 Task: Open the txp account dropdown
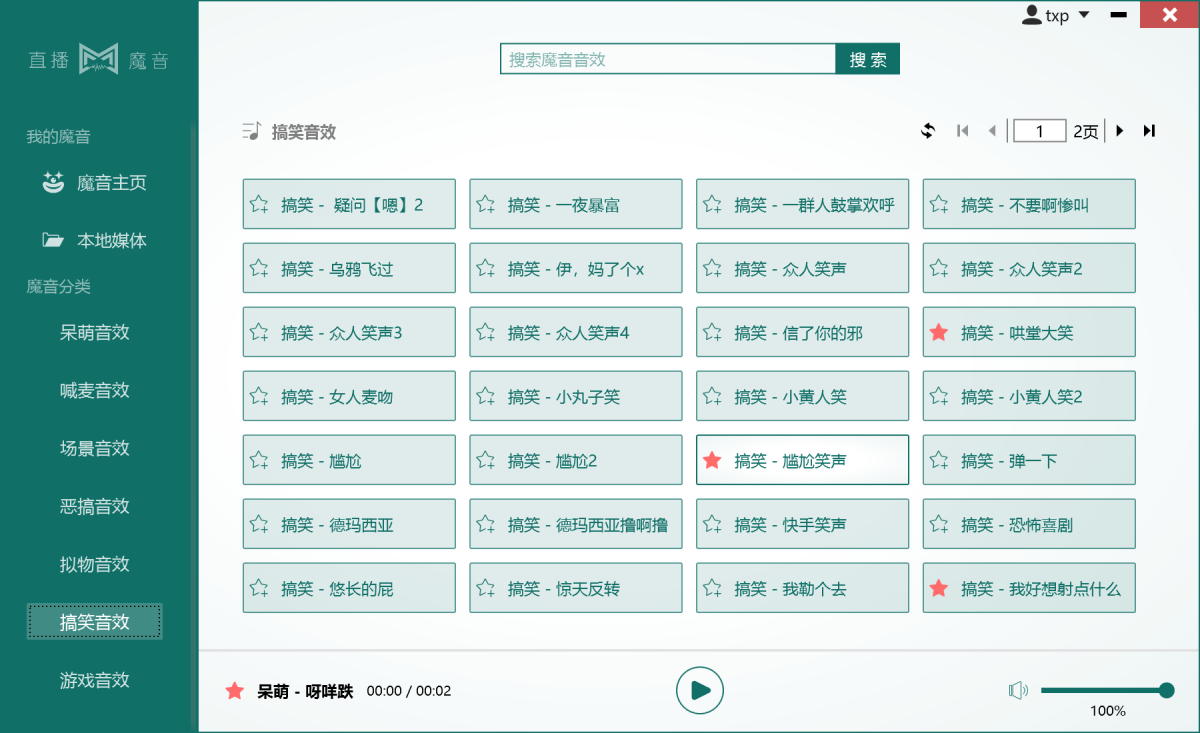(x=1053, y=15)
